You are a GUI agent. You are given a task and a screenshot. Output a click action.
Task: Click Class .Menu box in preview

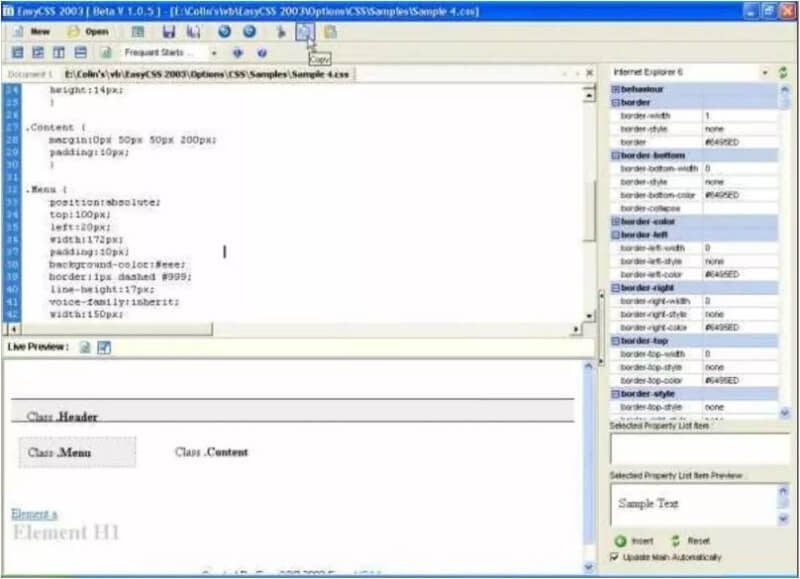click(78, 452)
